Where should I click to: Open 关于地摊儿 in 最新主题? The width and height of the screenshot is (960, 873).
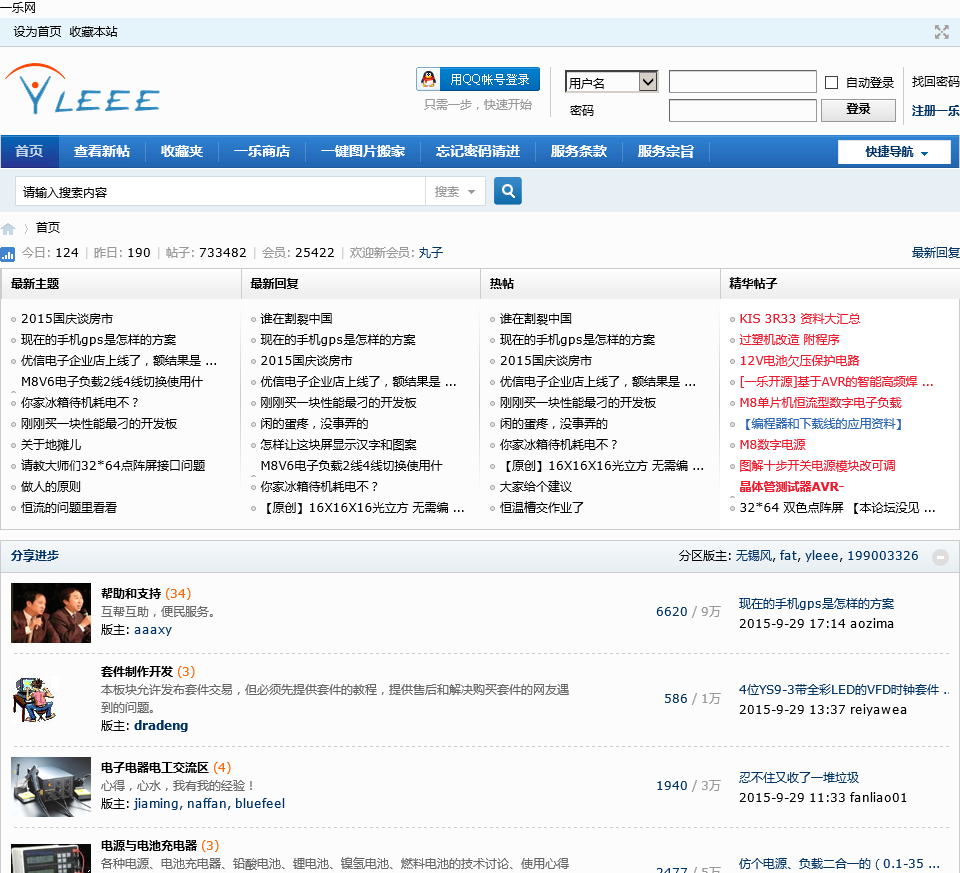point(51,445)
